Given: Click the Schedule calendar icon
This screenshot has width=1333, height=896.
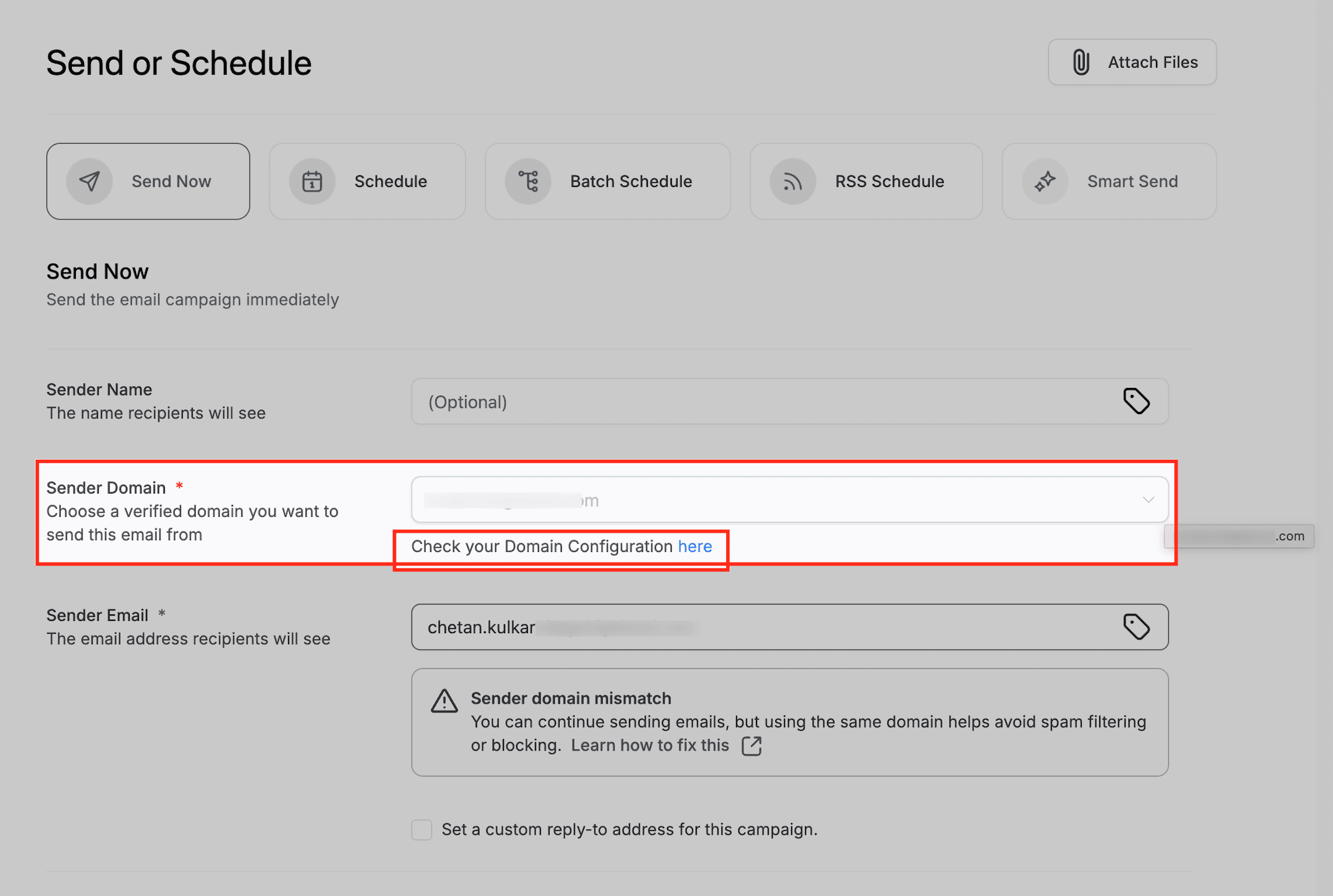Looking at the screenshot, I should (x=311, y=181).
